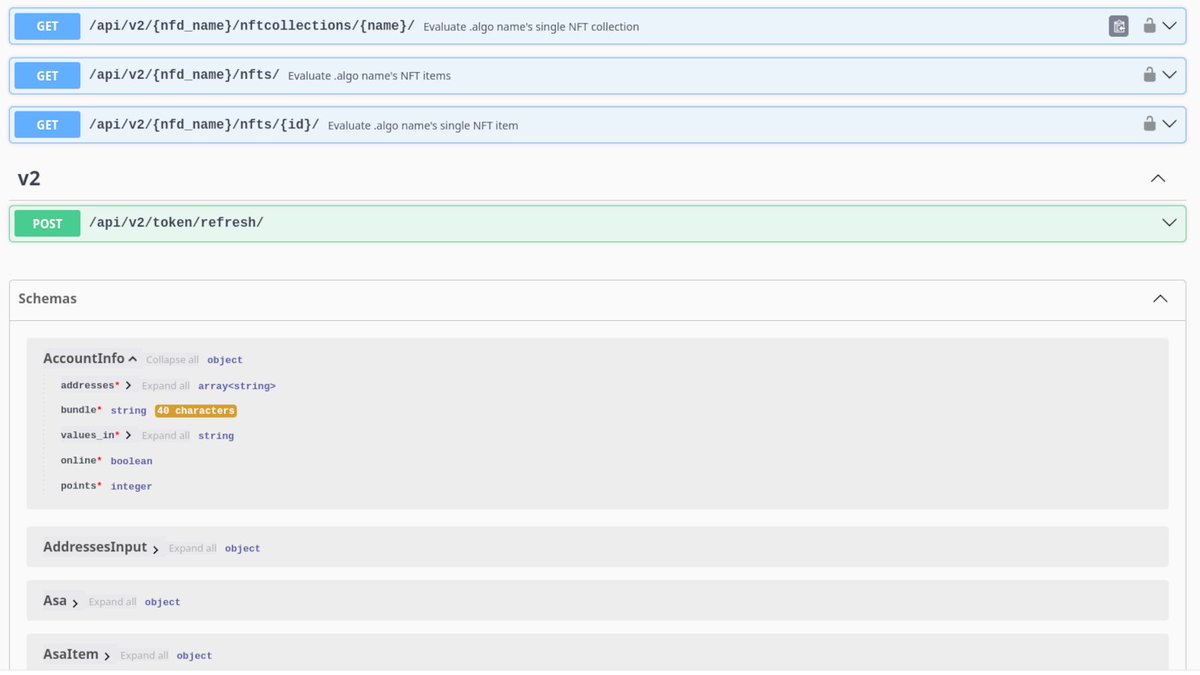Expand the AddressesInput schema arrow
1200x675 pixels.
(x=155, y=549)
